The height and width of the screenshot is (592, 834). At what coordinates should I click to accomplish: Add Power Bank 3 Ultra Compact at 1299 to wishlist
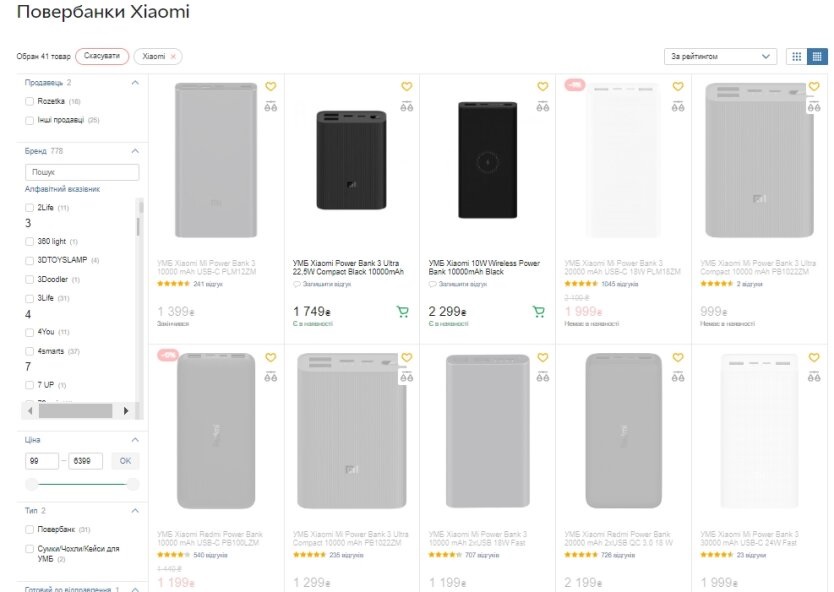pos(407,357)
